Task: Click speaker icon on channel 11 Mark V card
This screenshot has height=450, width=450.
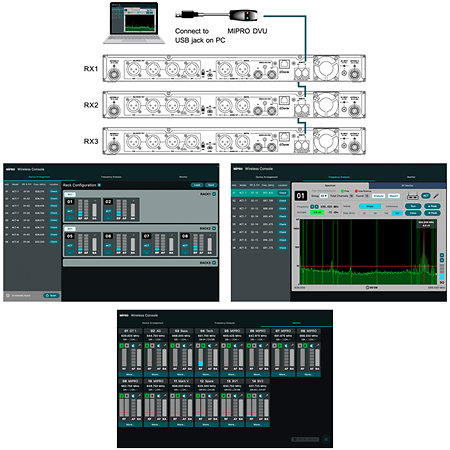Action: tap(184, 396)
